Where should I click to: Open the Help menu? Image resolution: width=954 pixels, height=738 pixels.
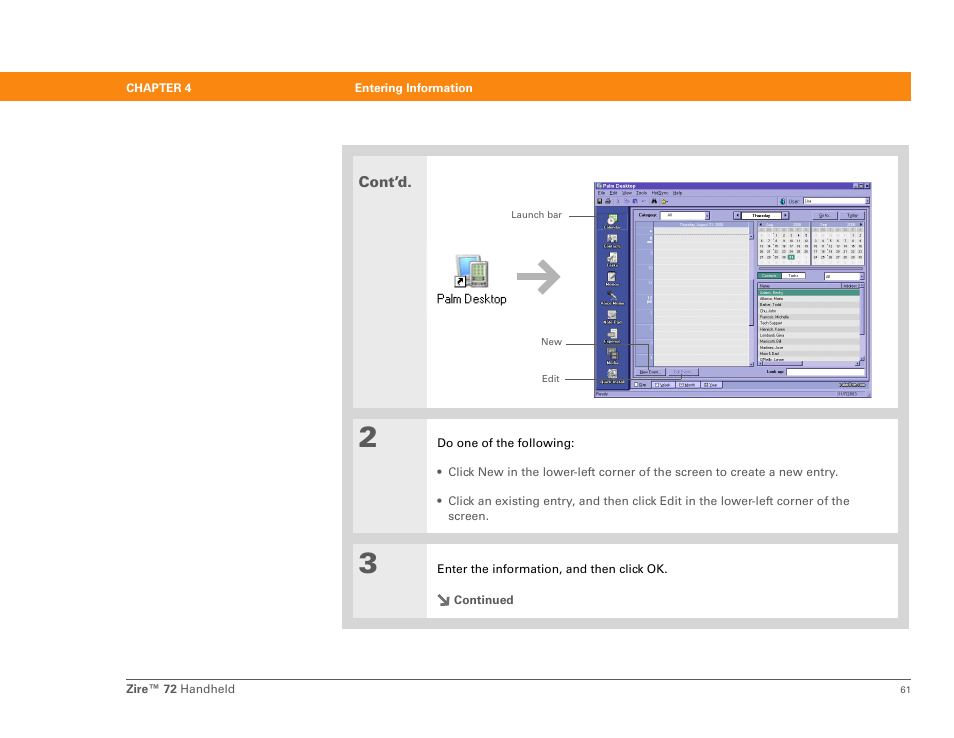[x=677, y=193]
